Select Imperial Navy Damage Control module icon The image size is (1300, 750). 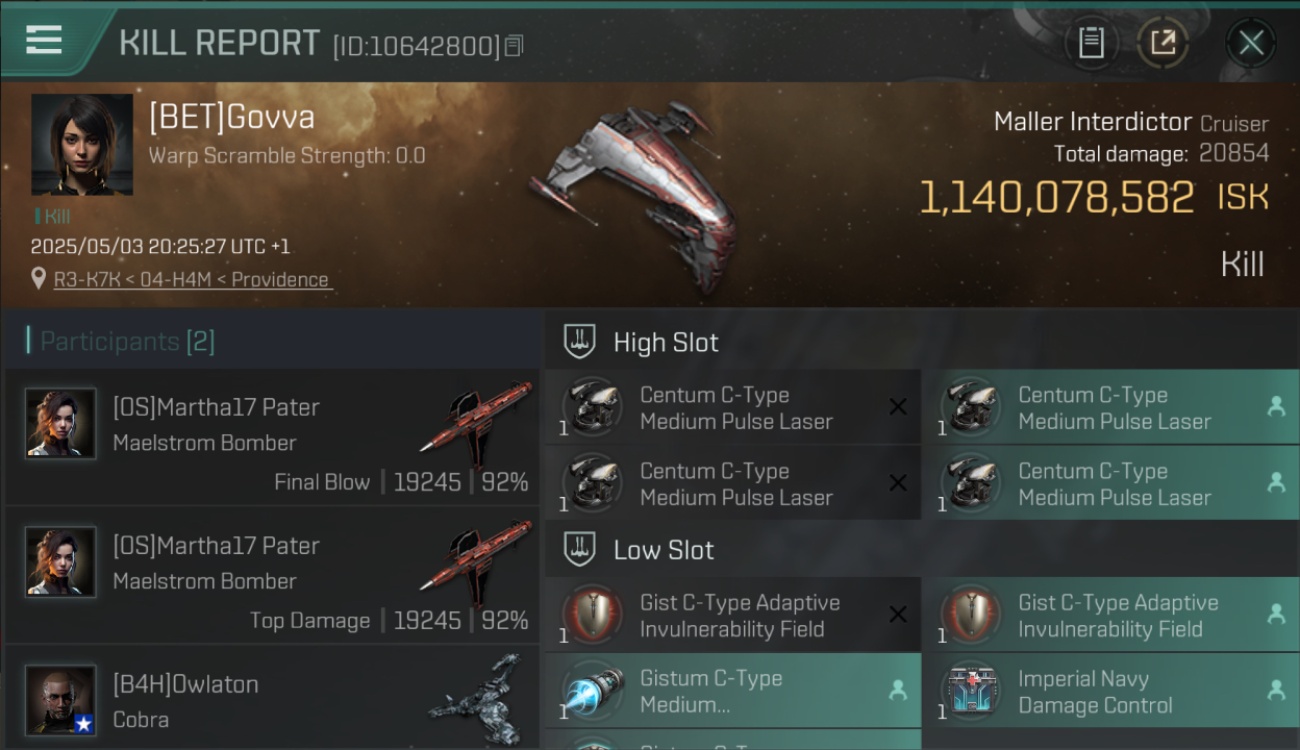tap(970, 690)
